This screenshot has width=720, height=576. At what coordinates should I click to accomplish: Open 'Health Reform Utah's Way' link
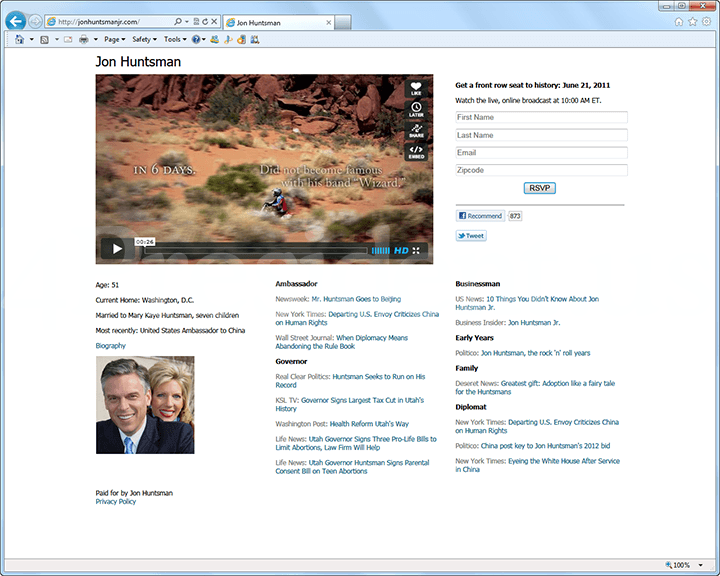tap(369, 424)
